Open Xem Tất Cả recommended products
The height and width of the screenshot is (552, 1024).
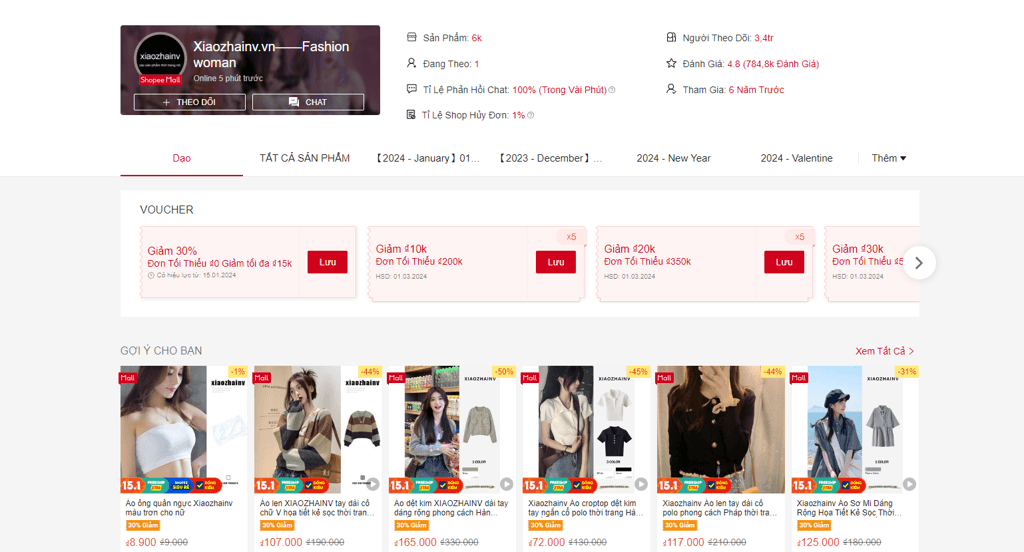click(x=884, y=351)
